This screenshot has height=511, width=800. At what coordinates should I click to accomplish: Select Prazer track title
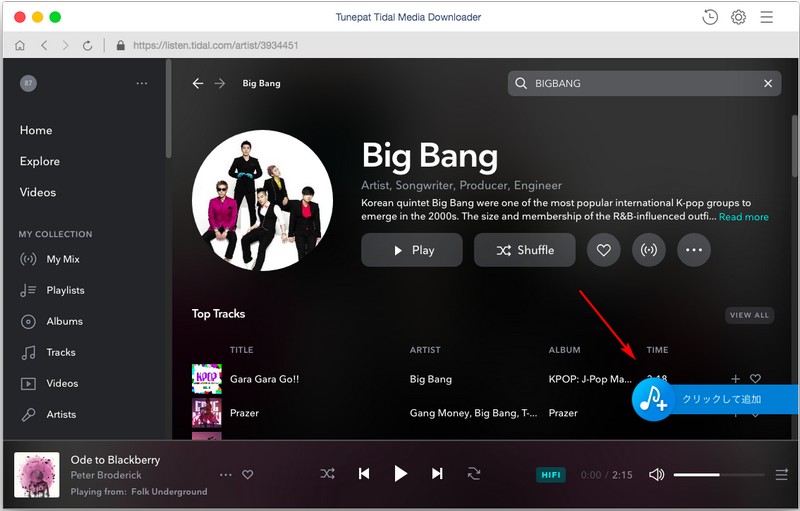tap(244, 413)
